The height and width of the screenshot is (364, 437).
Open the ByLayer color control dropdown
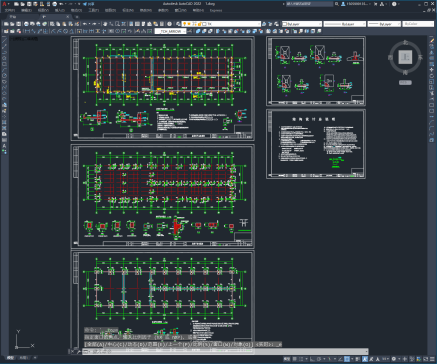(302, 24)
